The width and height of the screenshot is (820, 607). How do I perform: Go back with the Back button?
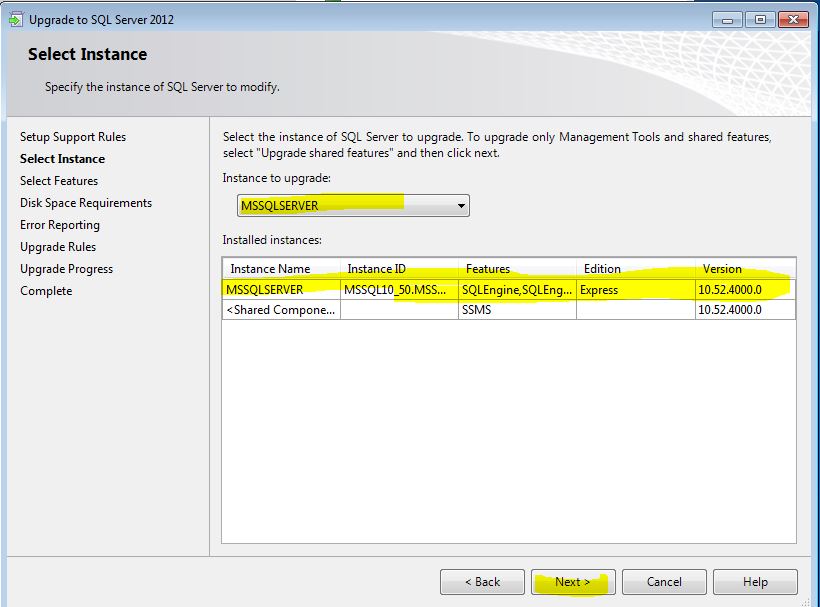coord(482,582)
